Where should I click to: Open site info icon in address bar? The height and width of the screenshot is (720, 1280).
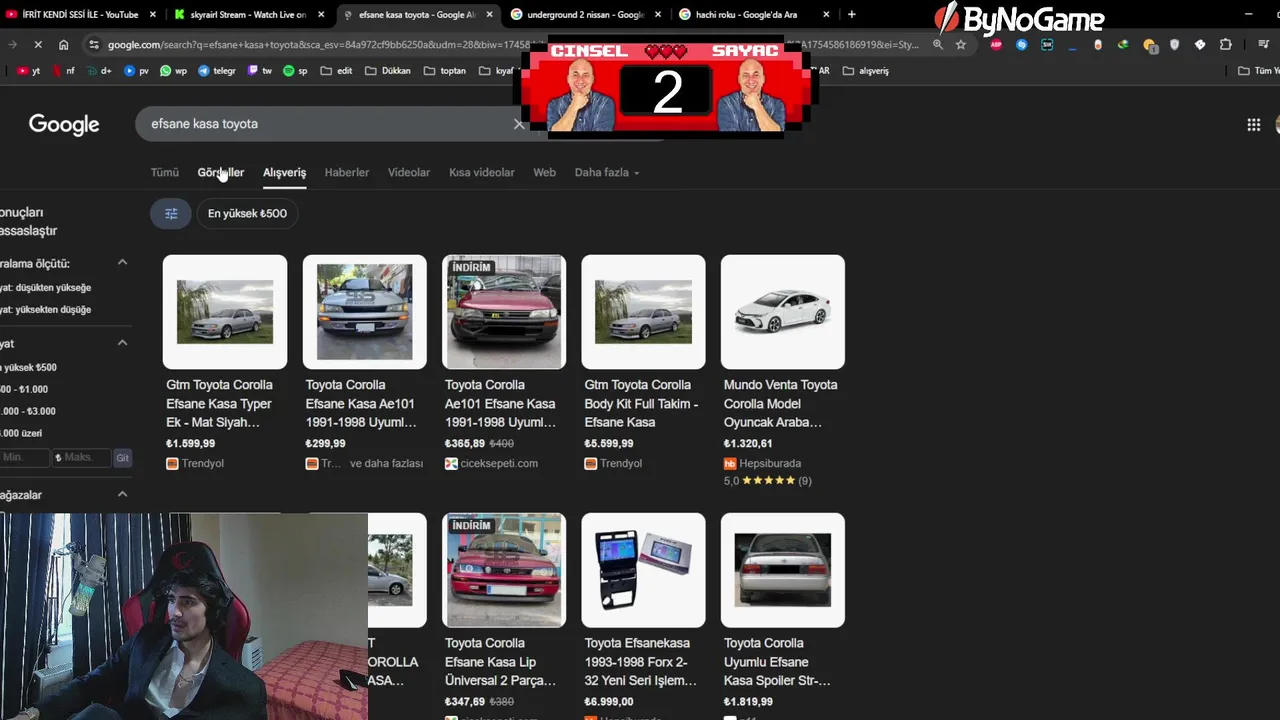94,45
